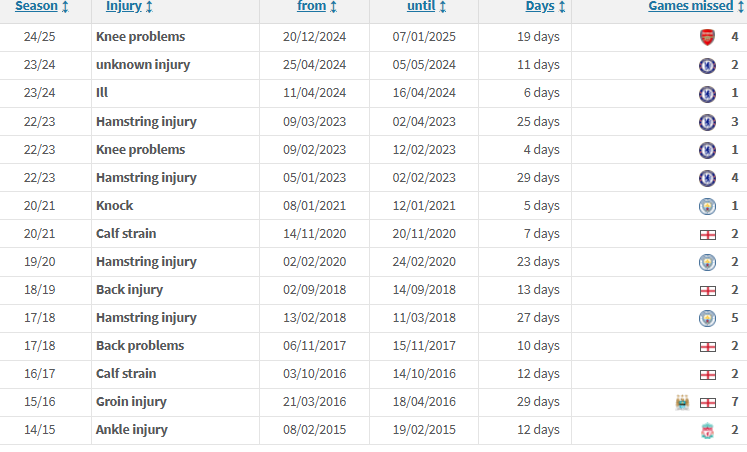
Task: Click the Chelsea crest for the 25-day hamstring injury
Action: pyautogui.click(x=707, y=122)
